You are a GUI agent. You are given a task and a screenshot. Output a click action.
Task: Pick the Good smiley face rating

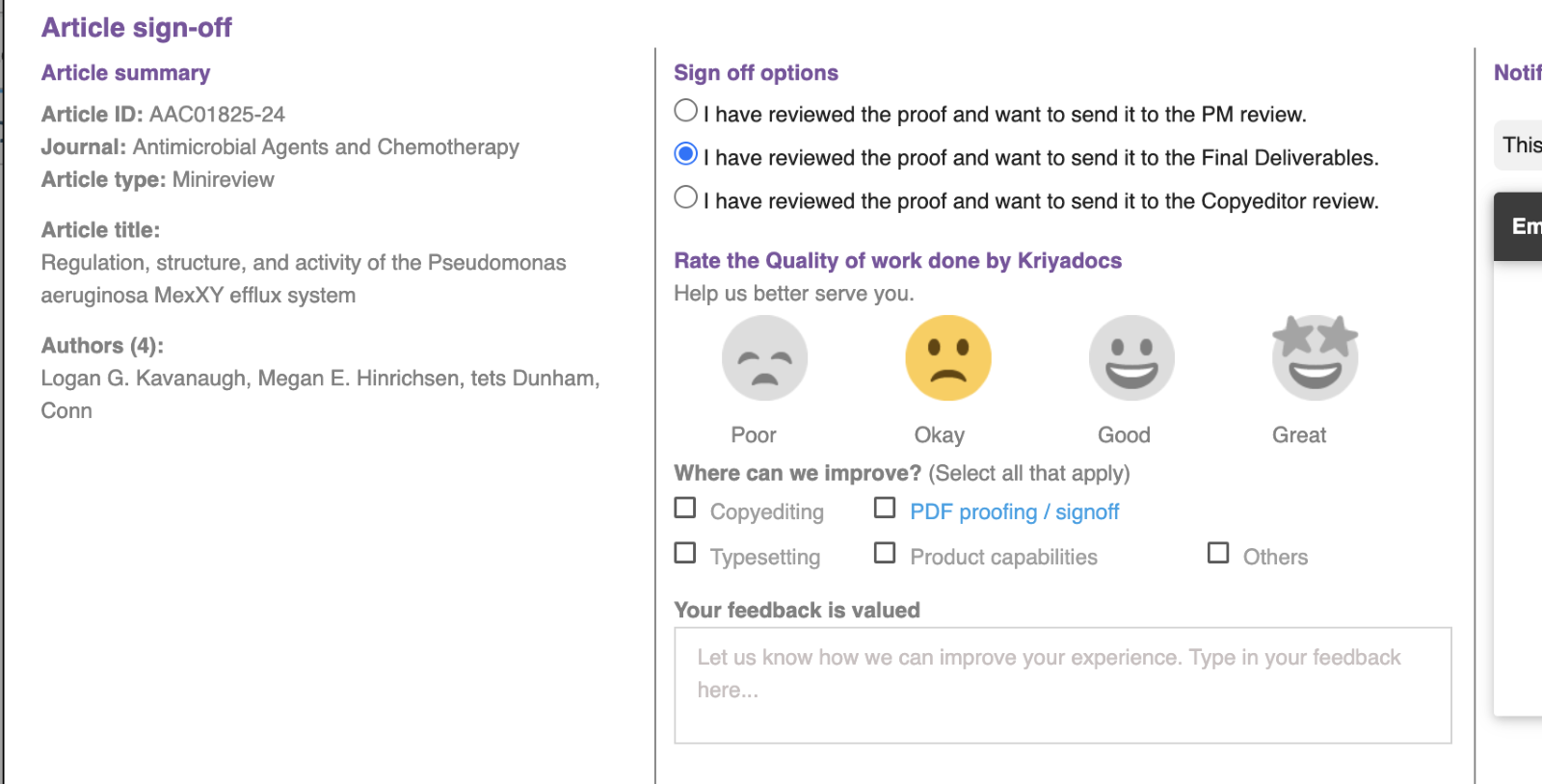[1131, 358]
